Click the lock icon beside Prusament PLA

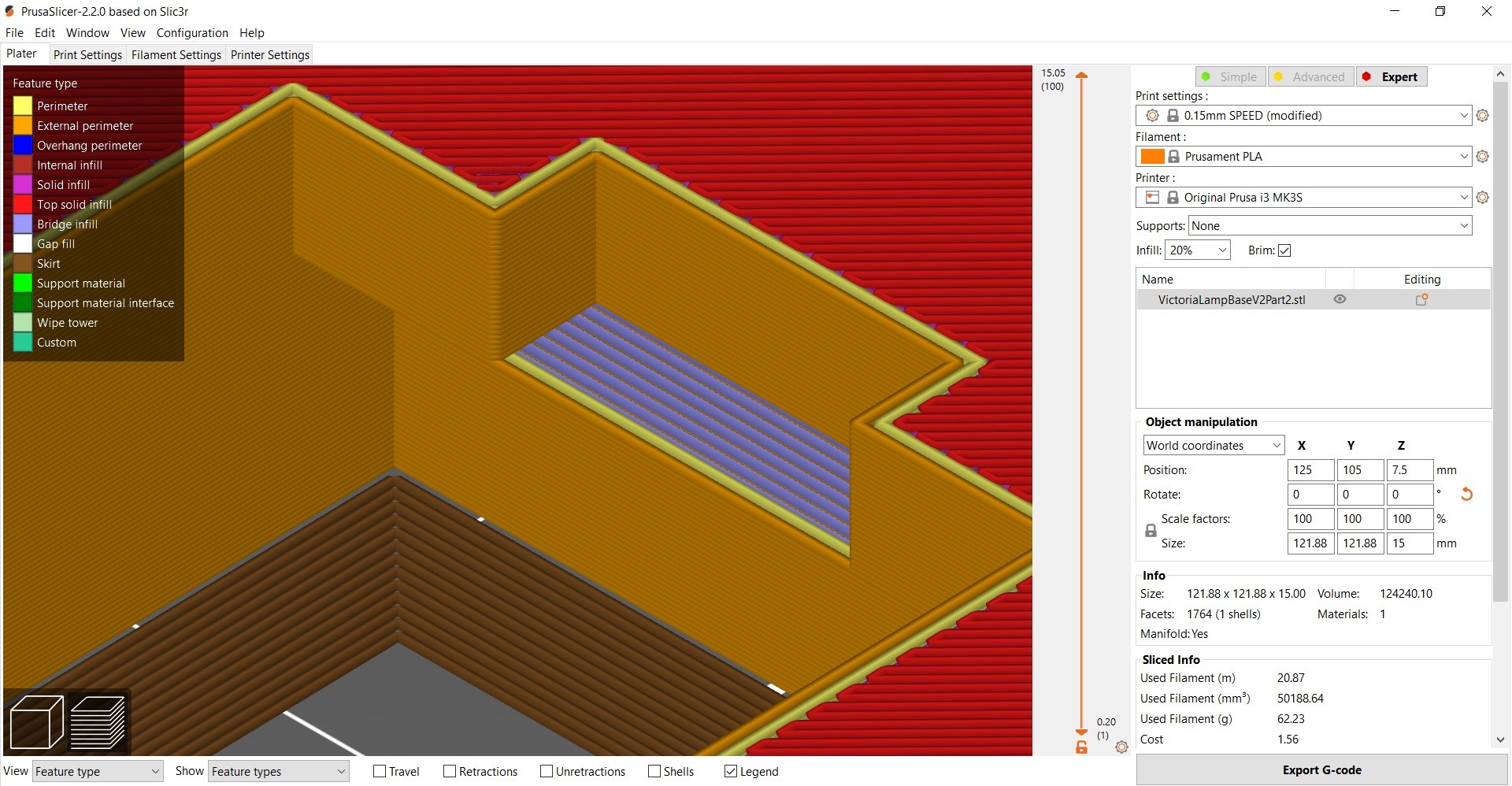[1173, 157]
